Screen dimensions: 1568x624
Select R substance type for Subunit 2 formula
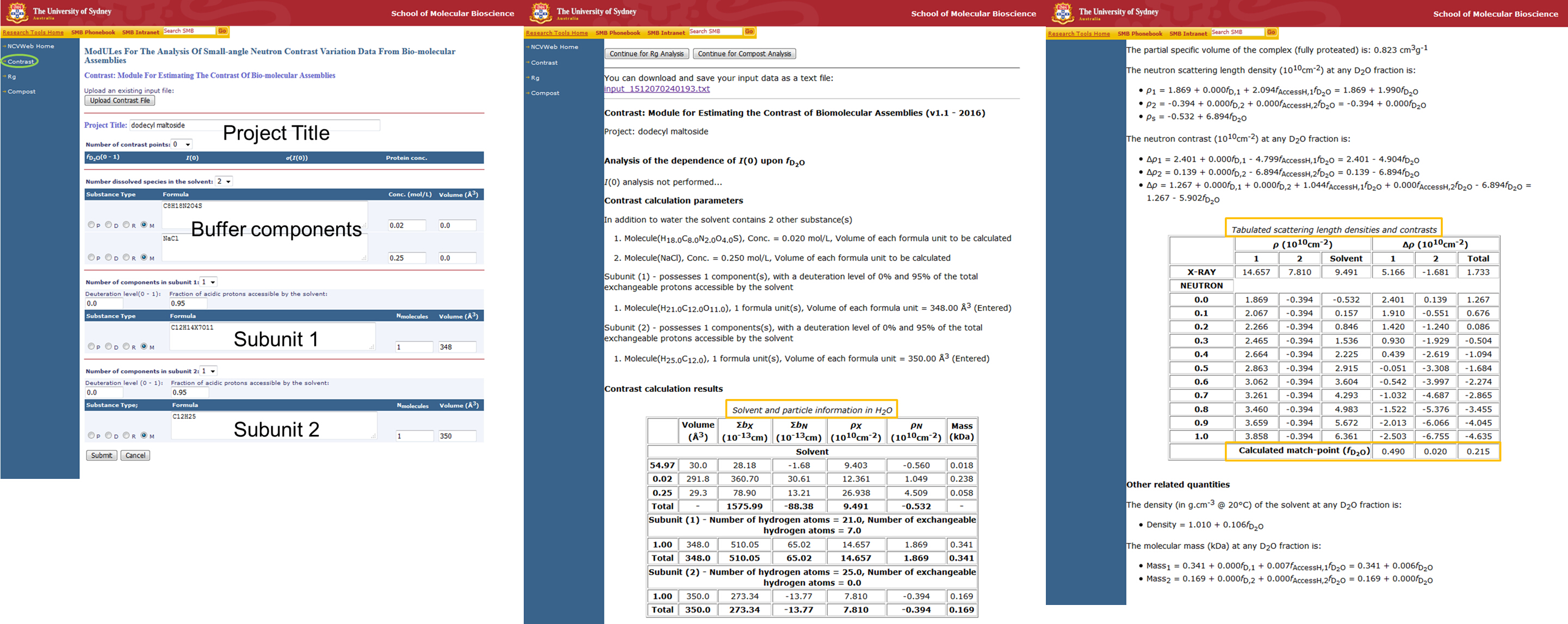[126, 435]
